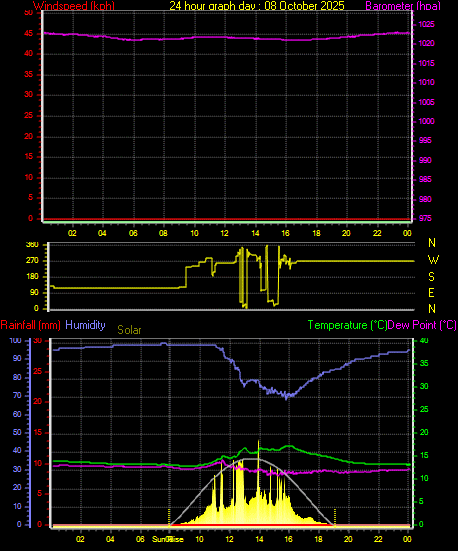This screenshot has height=551, width=458.
Task: Click the 14 hour label under bottom graph
Action: click(x=259, y=539)
